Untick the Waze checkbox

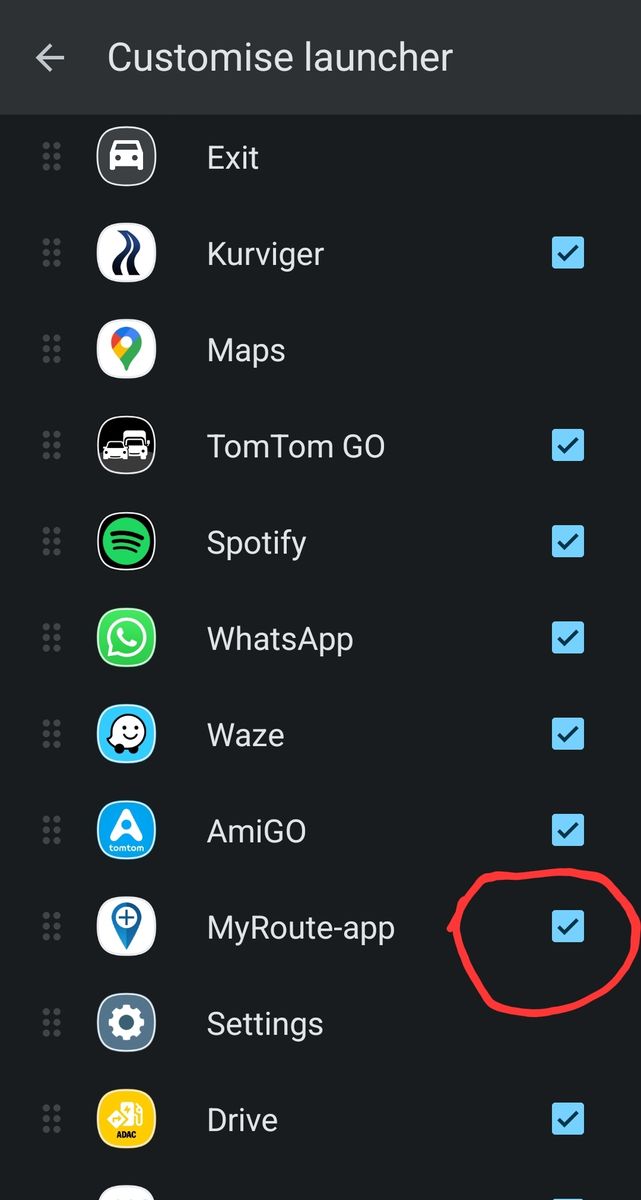tap(568, 734)
